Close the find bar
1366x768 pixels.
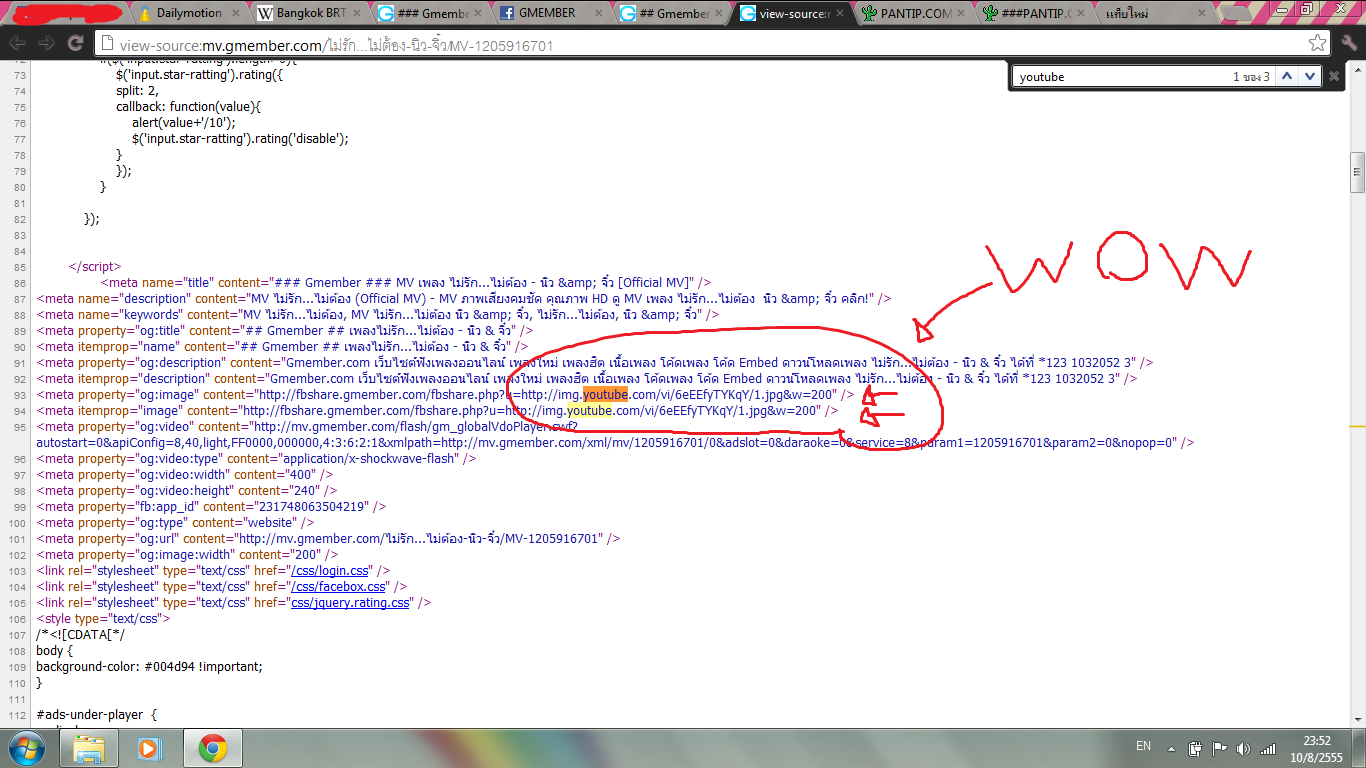(1334, 76)
